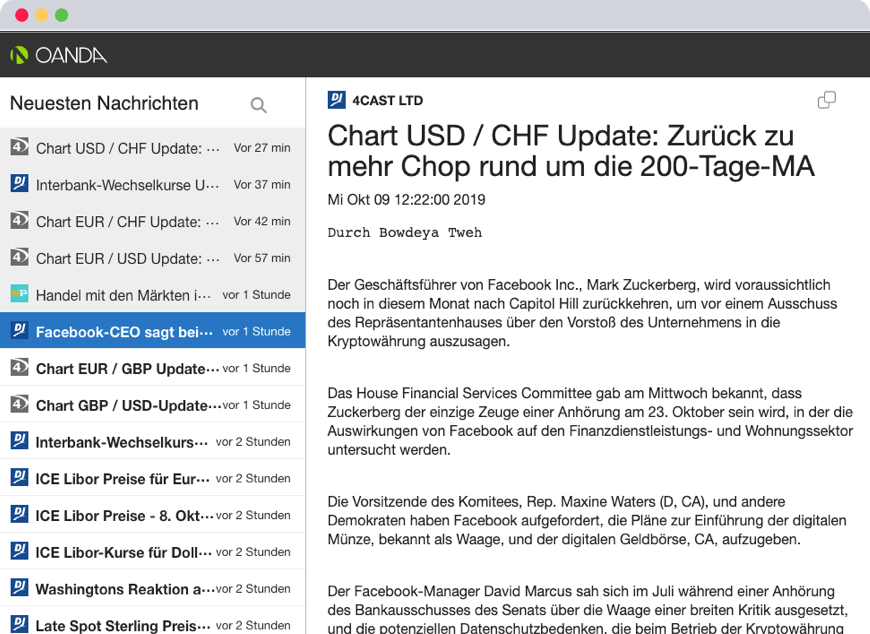Click the 4CAST icon on USD / CHF item

[19, 147]
